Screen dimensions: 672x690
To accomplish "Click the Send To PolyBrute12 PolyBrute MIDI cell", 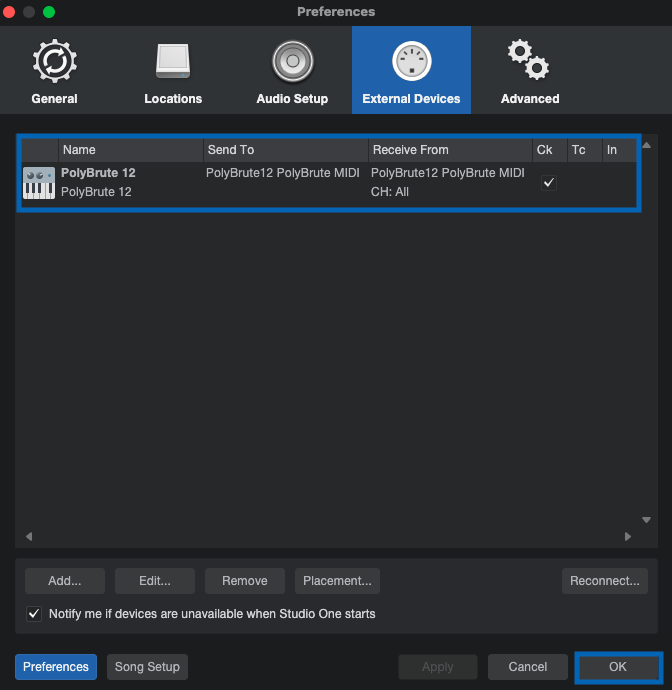I will pyautogui.click(x=283, y=173).
